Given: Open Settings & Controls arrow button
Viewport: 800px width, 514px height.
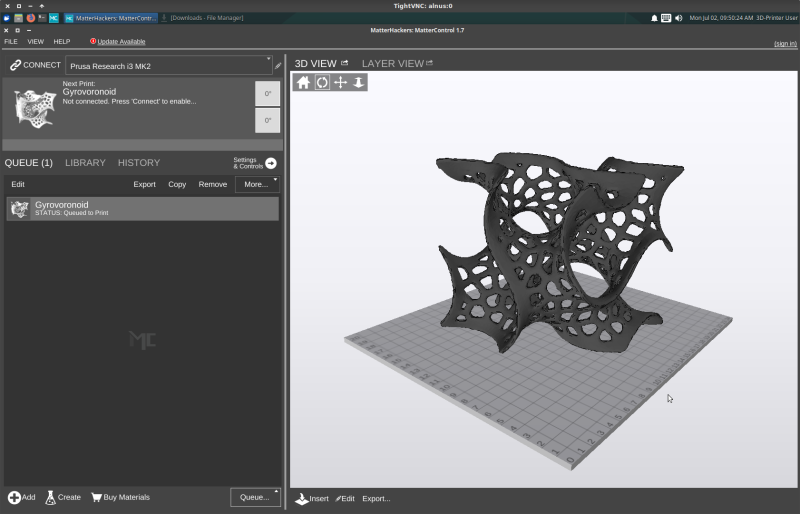Looking at the screenshot, I should 270,163.
